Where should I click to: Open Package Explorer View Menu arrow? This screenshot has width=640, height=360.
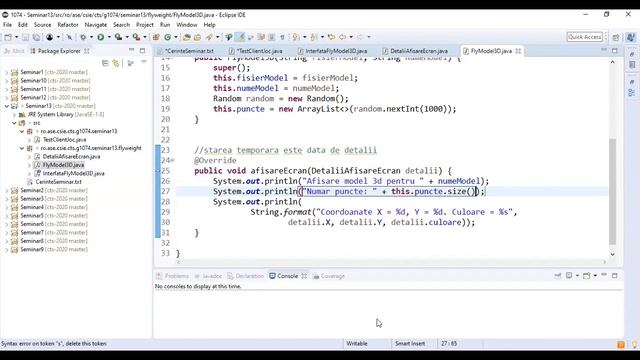[144, 62]
